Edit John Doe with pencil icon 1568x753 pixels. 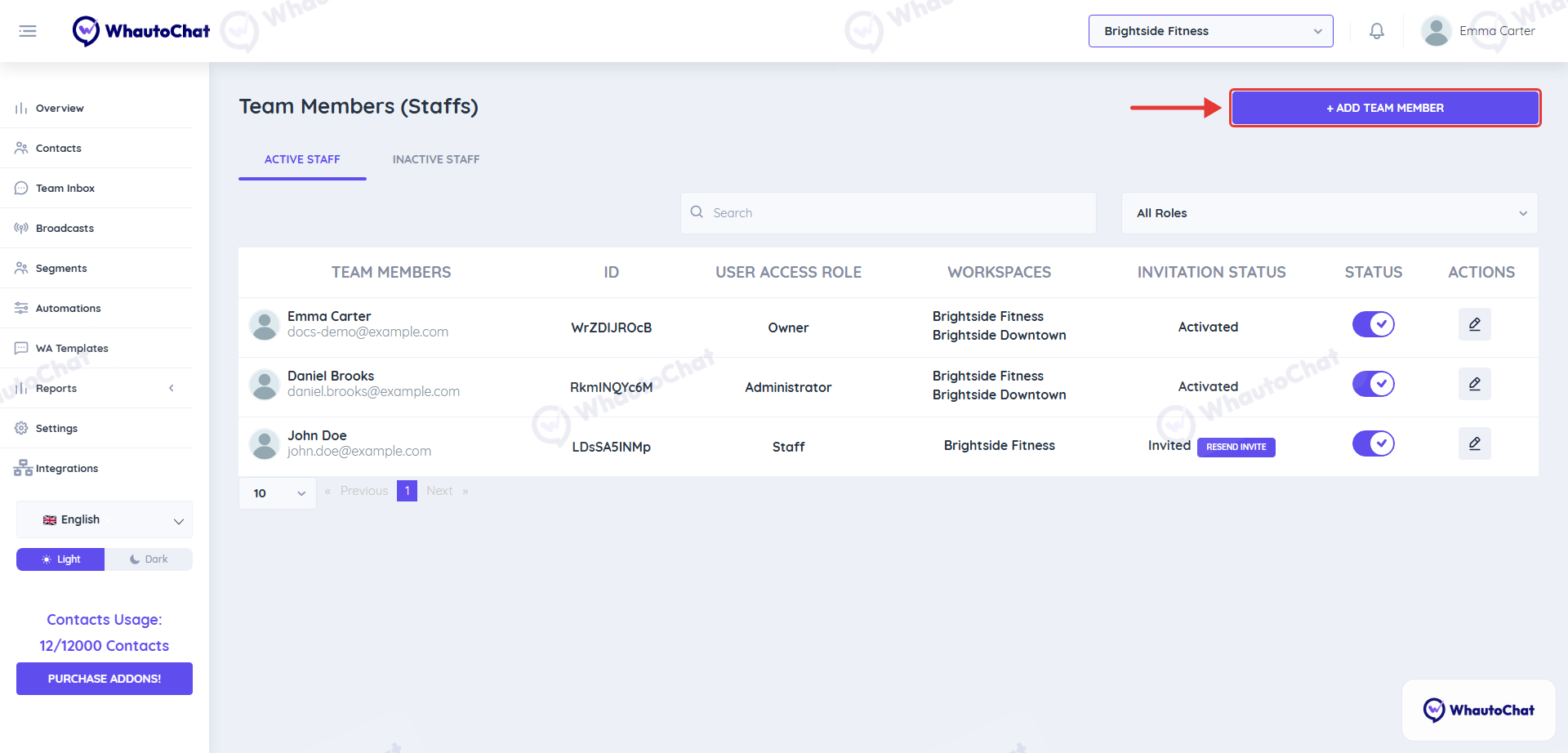1475,443
